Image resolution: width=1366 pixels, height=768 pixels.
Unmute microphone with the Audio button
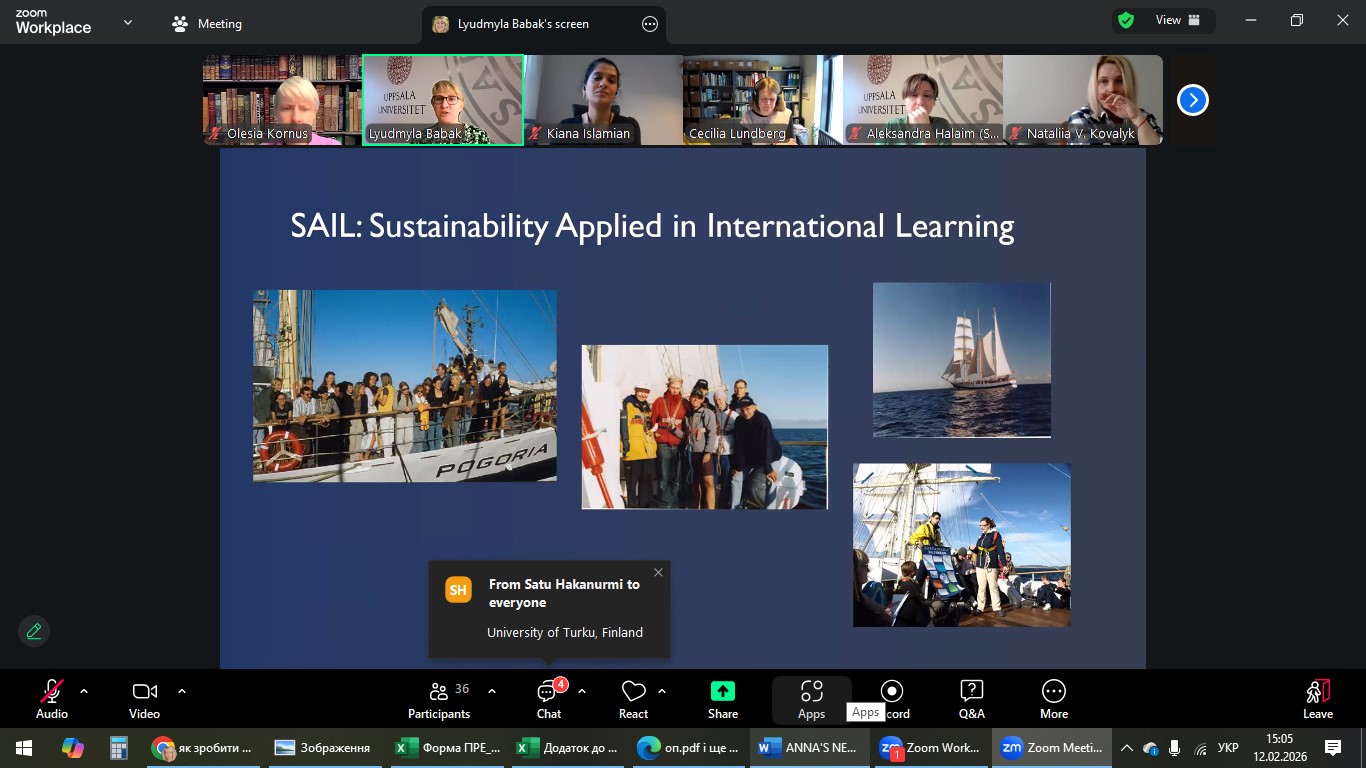(x=52, y=699)
